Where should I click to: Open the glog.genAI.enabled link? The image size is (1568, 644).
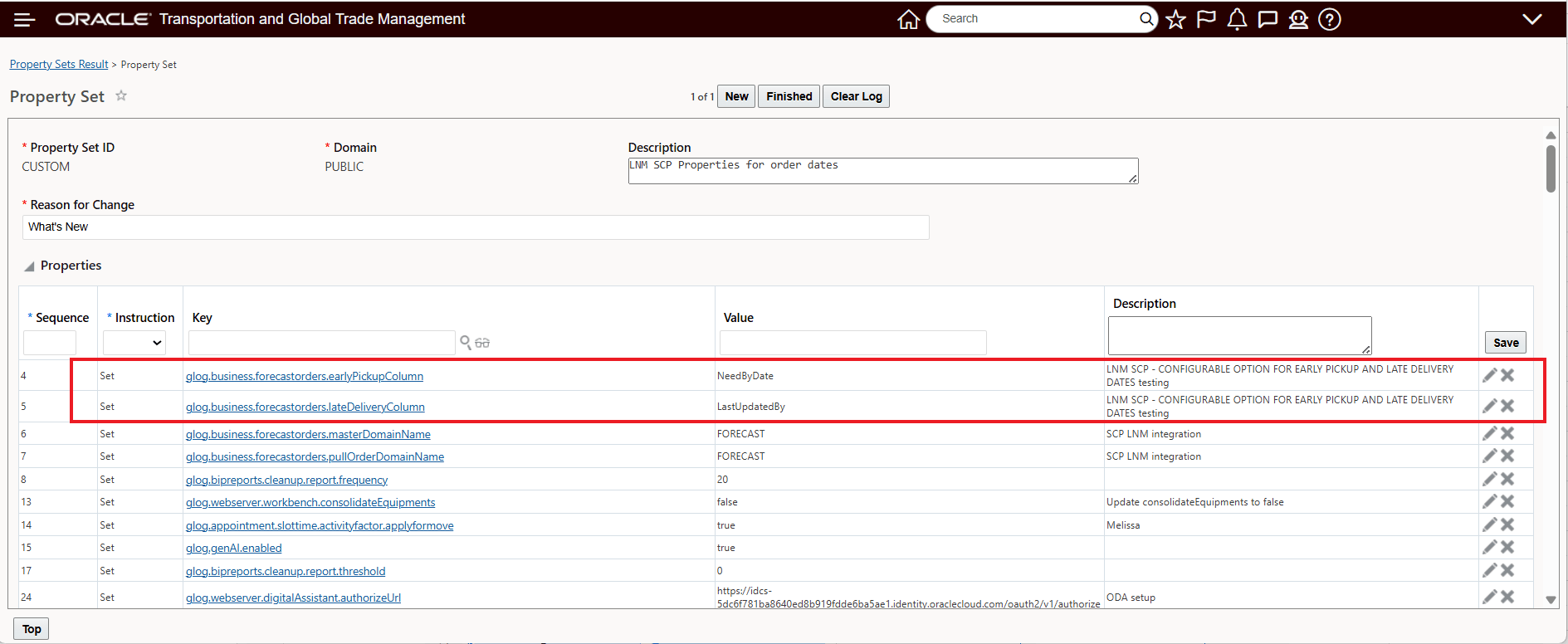point(234,548)
